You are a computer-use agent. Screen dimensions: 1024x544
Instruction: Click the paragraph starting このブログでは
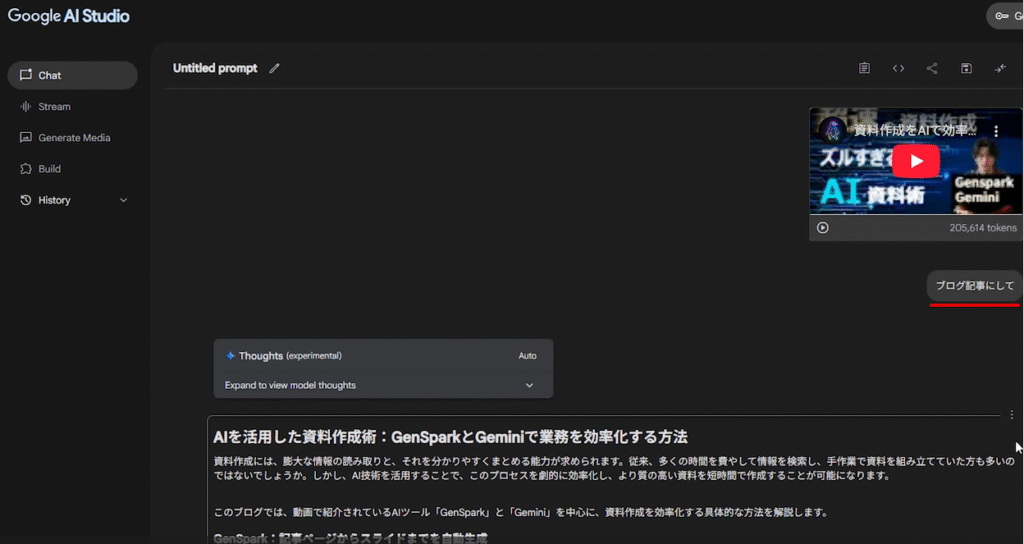click(520, 513)
